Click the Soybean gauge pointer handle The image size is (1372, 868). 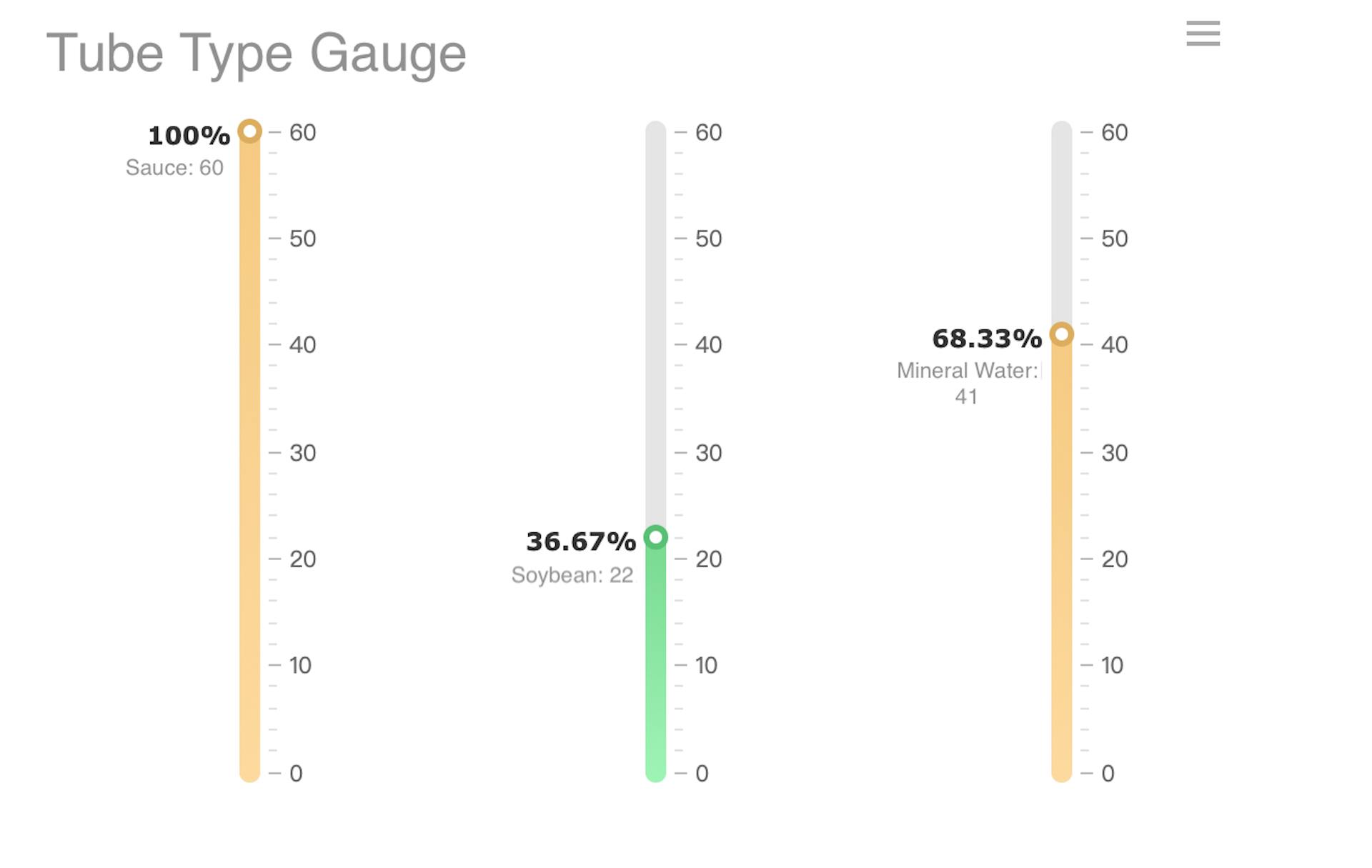655,537
